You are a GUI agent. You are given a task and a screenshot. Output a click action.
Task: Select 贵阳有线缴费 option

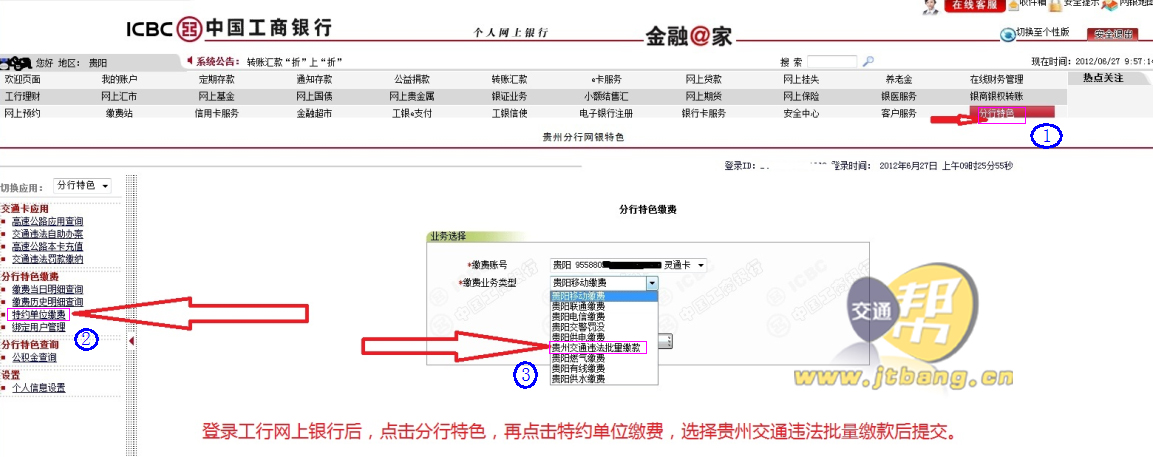603,368
